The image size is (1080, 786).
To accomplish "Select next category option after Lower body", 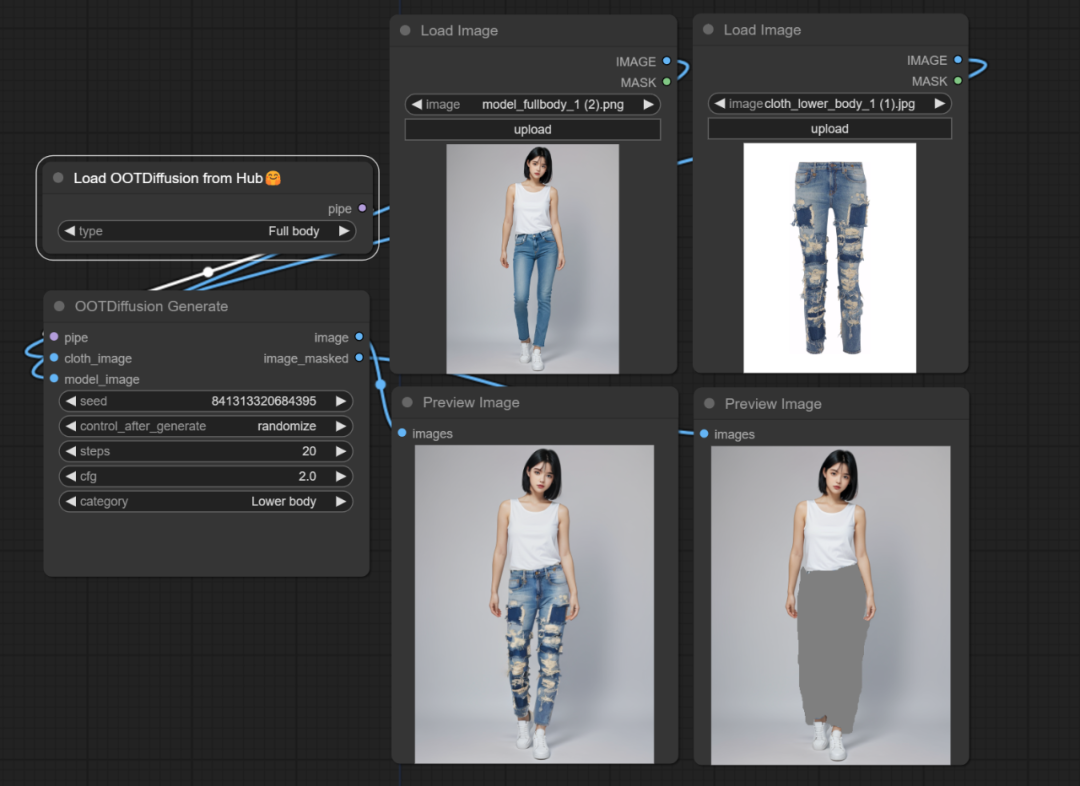I will tap(340, 501).
